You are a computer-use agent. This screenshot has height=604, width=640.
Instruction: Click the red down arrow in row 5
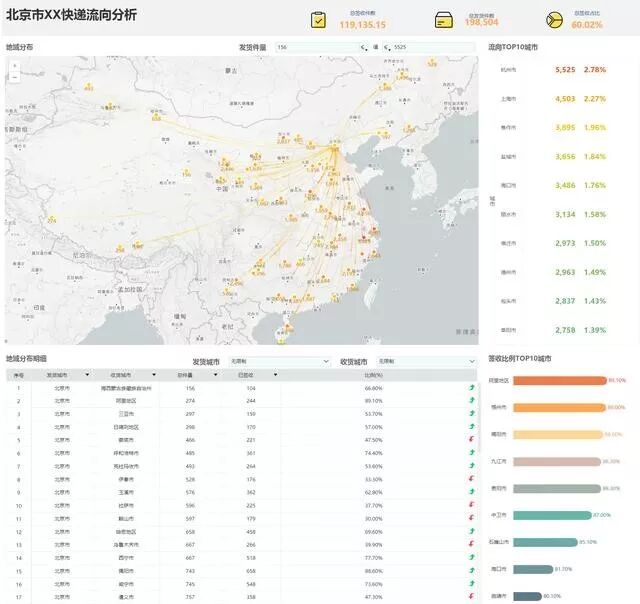(472, 440)
